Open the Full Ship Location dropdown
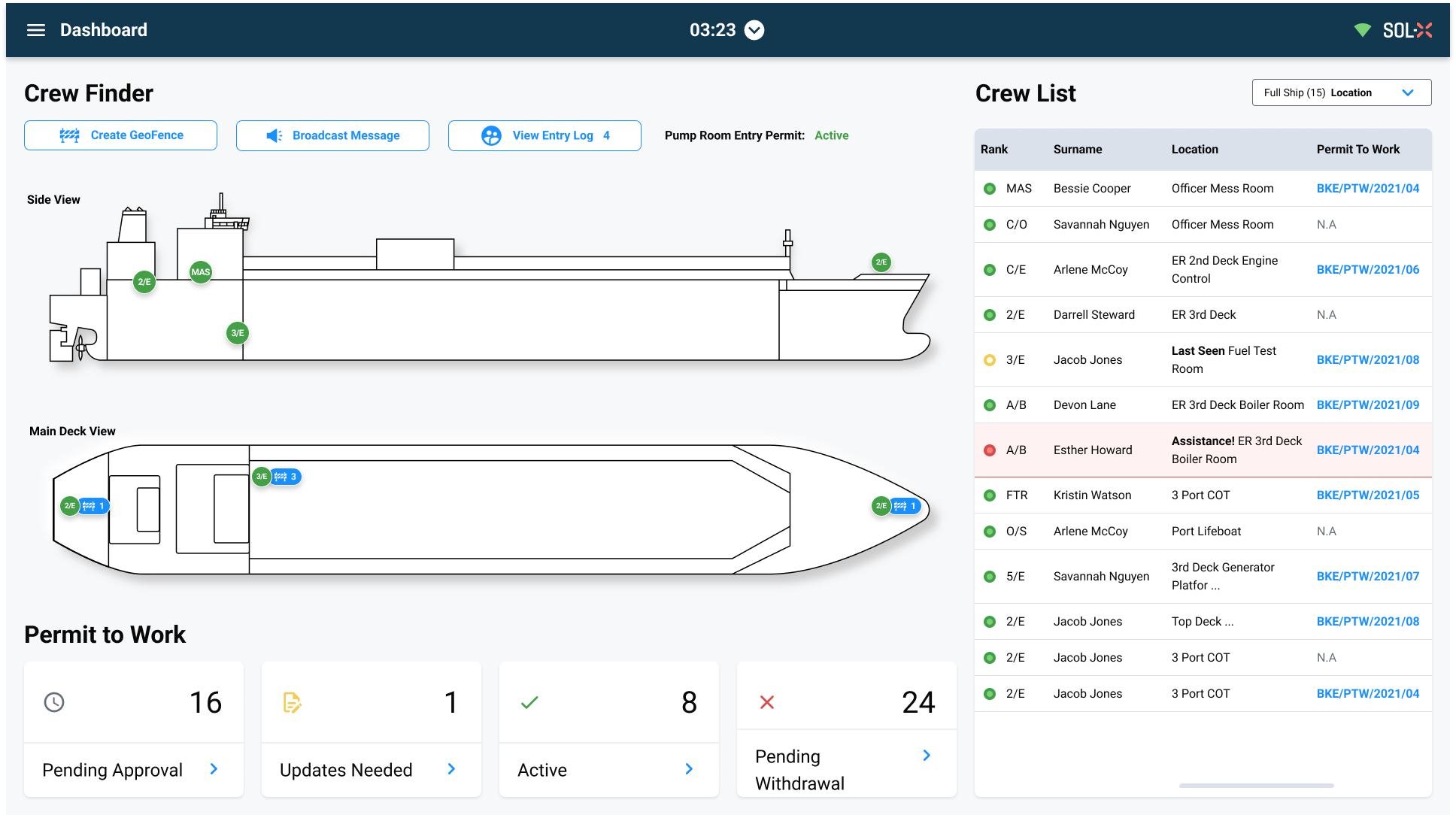The height and width of the screenshot is (815, 1456). point(1341,92)
